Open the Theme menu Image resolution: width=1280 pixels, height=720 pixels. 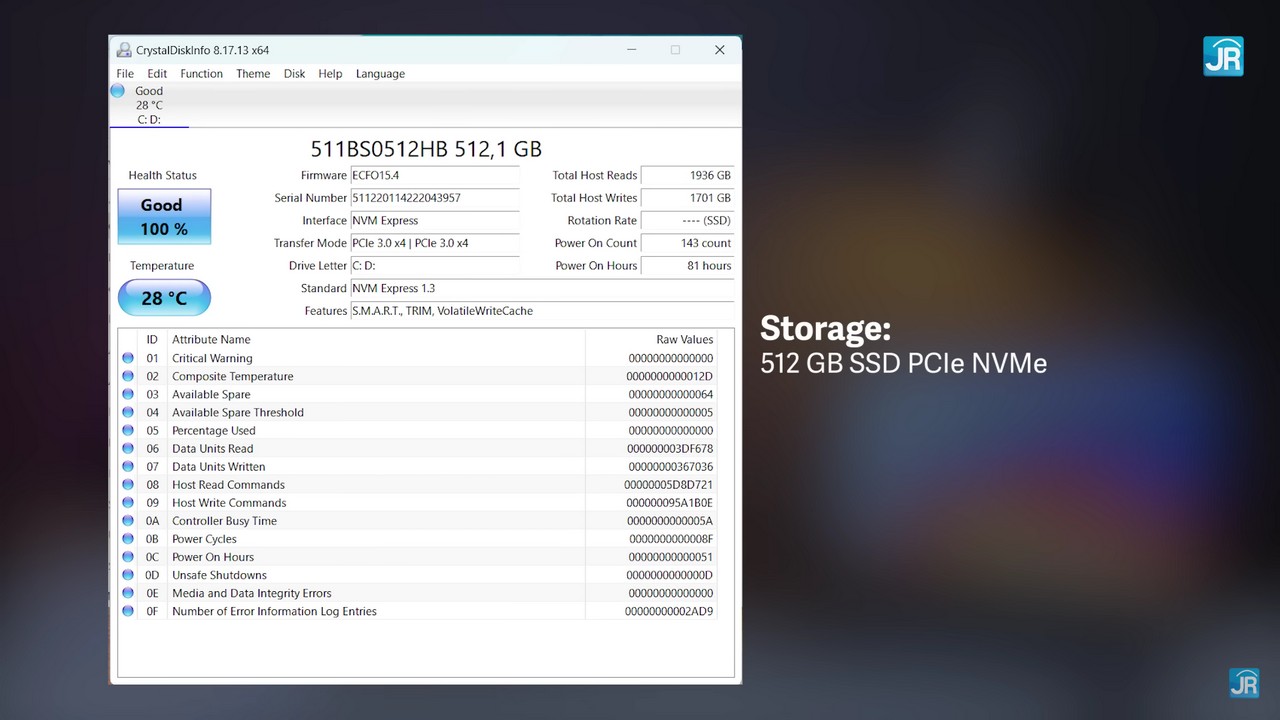(253, 74)
